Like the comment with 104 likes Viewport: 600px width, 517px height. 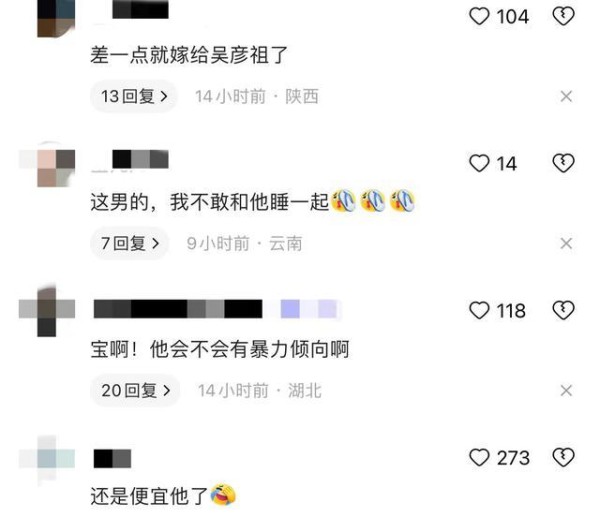coord(479,16)
